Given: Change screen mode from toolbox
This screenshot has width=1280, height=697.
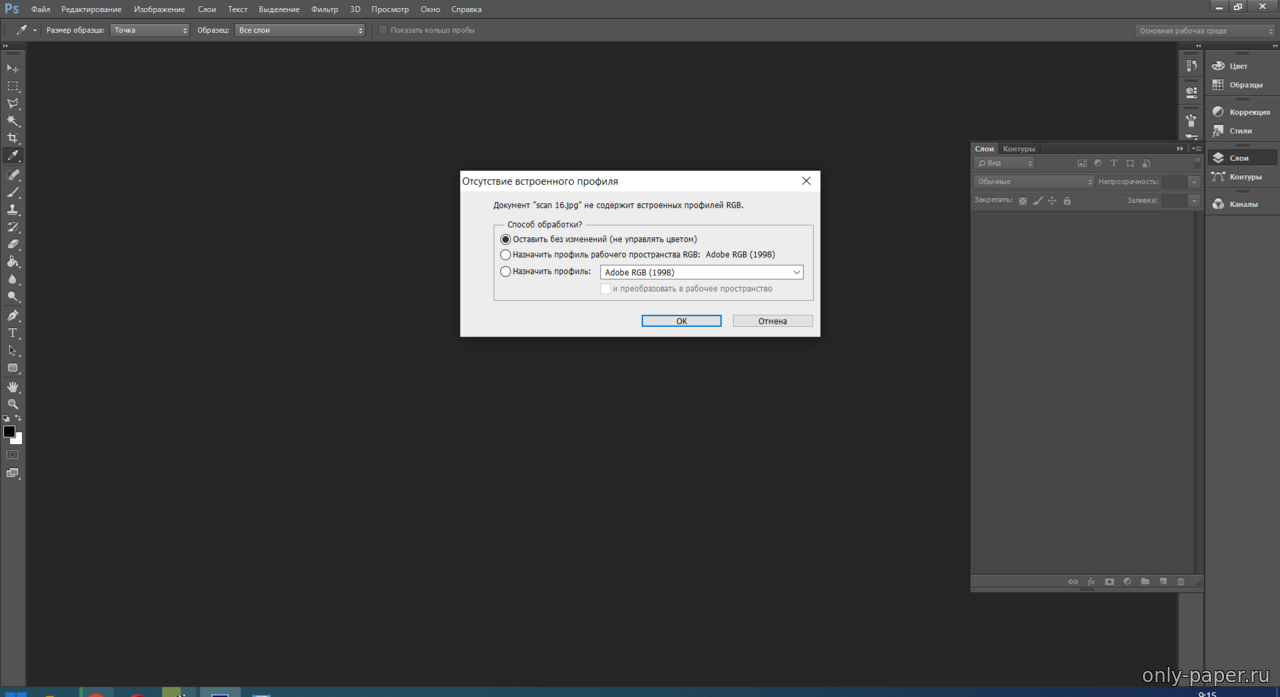Looking at the screenshot, I should [13, 474].
